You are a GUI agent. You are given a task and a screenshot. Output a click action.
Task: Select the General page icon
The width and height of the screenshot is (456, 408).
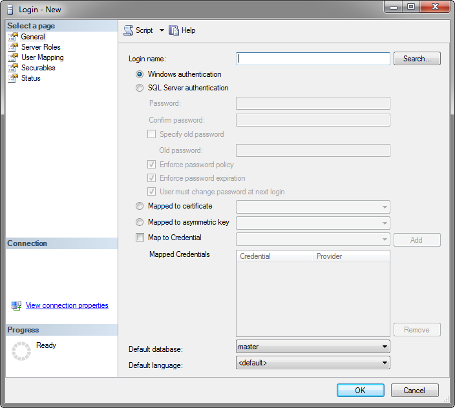[x=13, y=37]
